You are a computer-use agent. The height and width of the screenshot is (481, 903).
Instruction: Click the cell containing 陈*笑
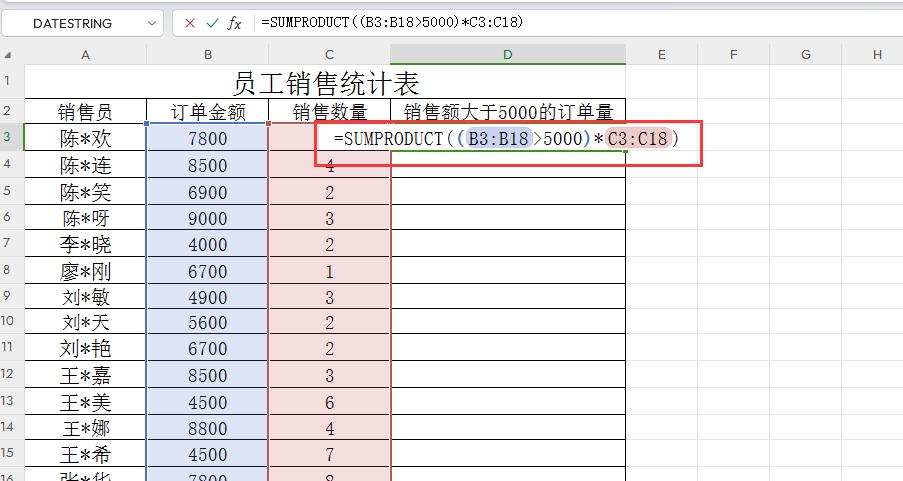coord(85,192)
